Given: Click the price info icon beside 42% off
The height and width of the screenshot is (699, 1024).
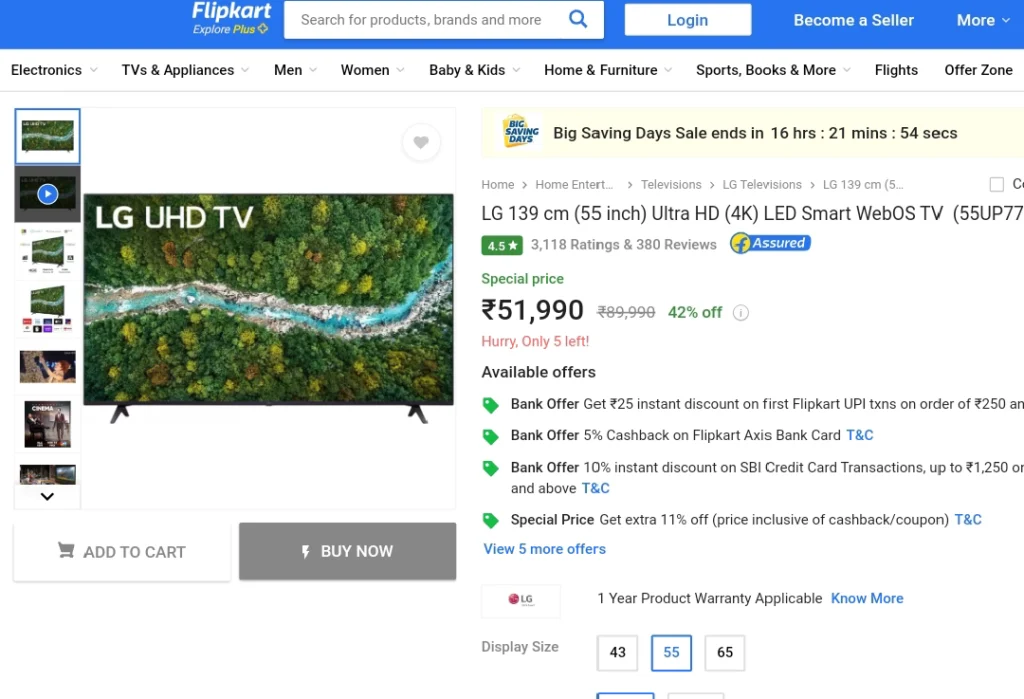Looking at the screenshot, I should pyautogui.click(x=741, y=313).
